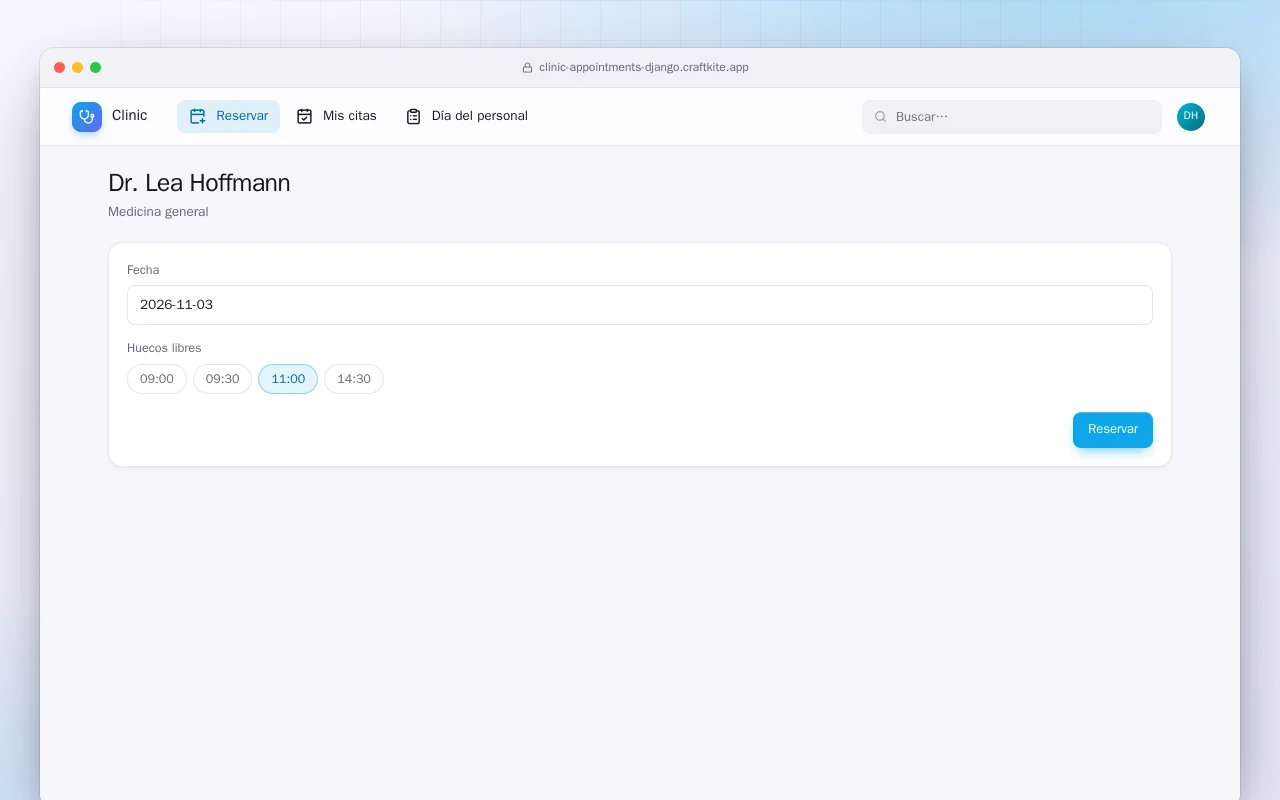This screenshot has width=1280, height=800.
Task: Click the Día del personal clipboard icon
Action: (x=413, y=116)
